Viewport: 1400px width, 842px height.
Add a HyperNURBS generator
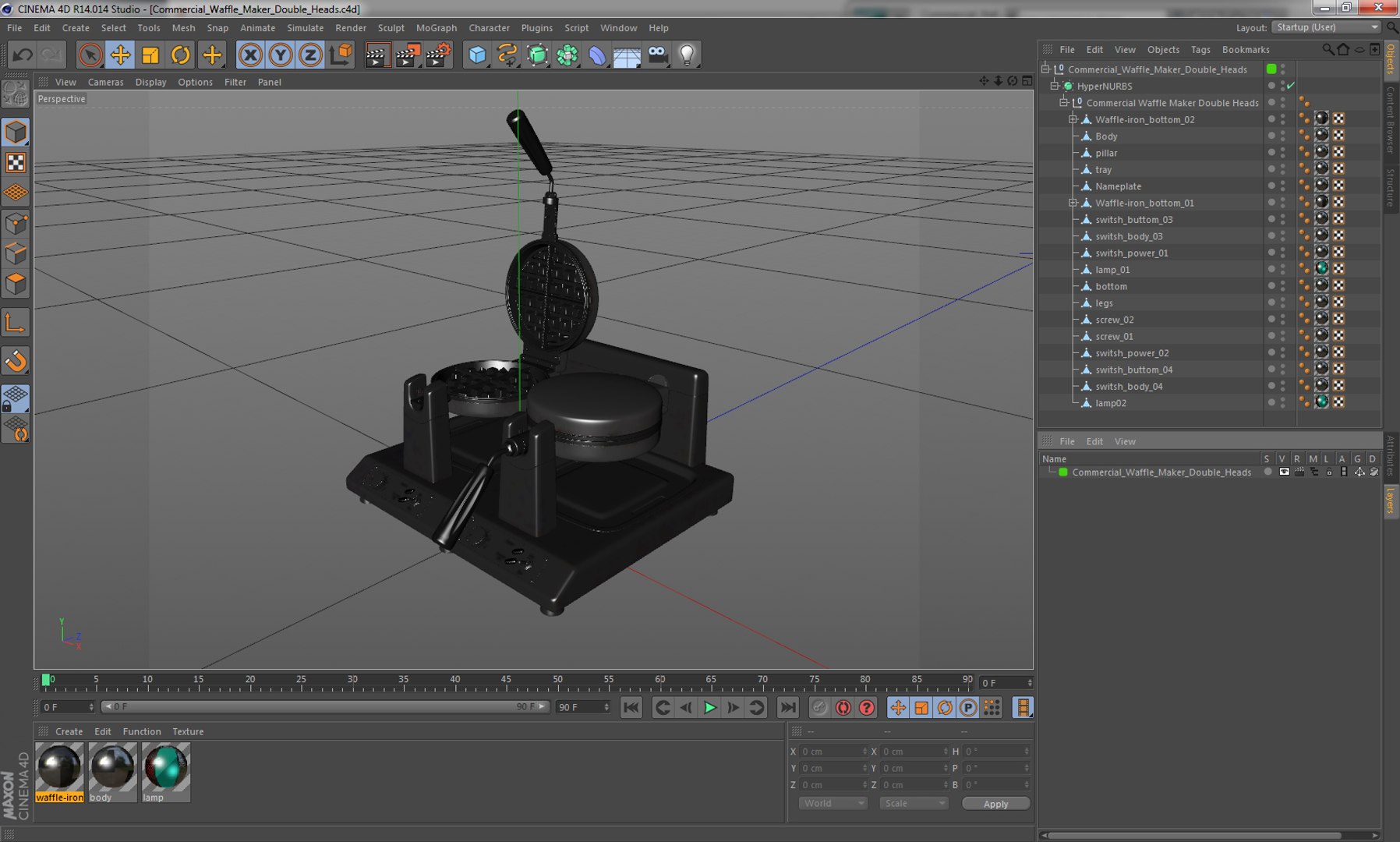click(537, 55)
